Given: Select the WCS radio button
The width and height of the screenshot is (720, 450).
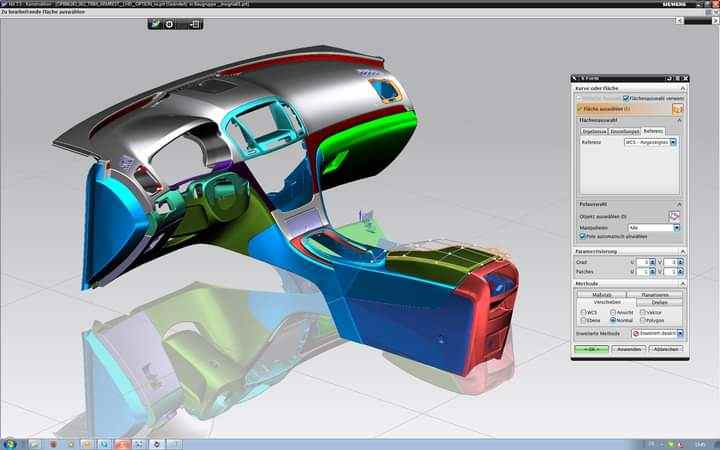Looking at the screenshot, I should tap(582, 311).
